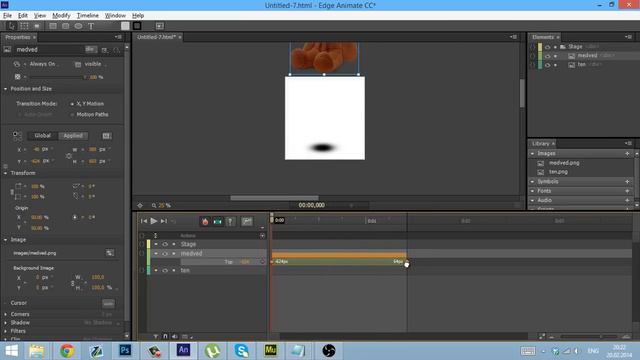Image resolution: width=640 pixels, height=360 pixels.
Task: Toggle the Auto-Keyframe Mode stopwatch icon
Action: point(205,221)
